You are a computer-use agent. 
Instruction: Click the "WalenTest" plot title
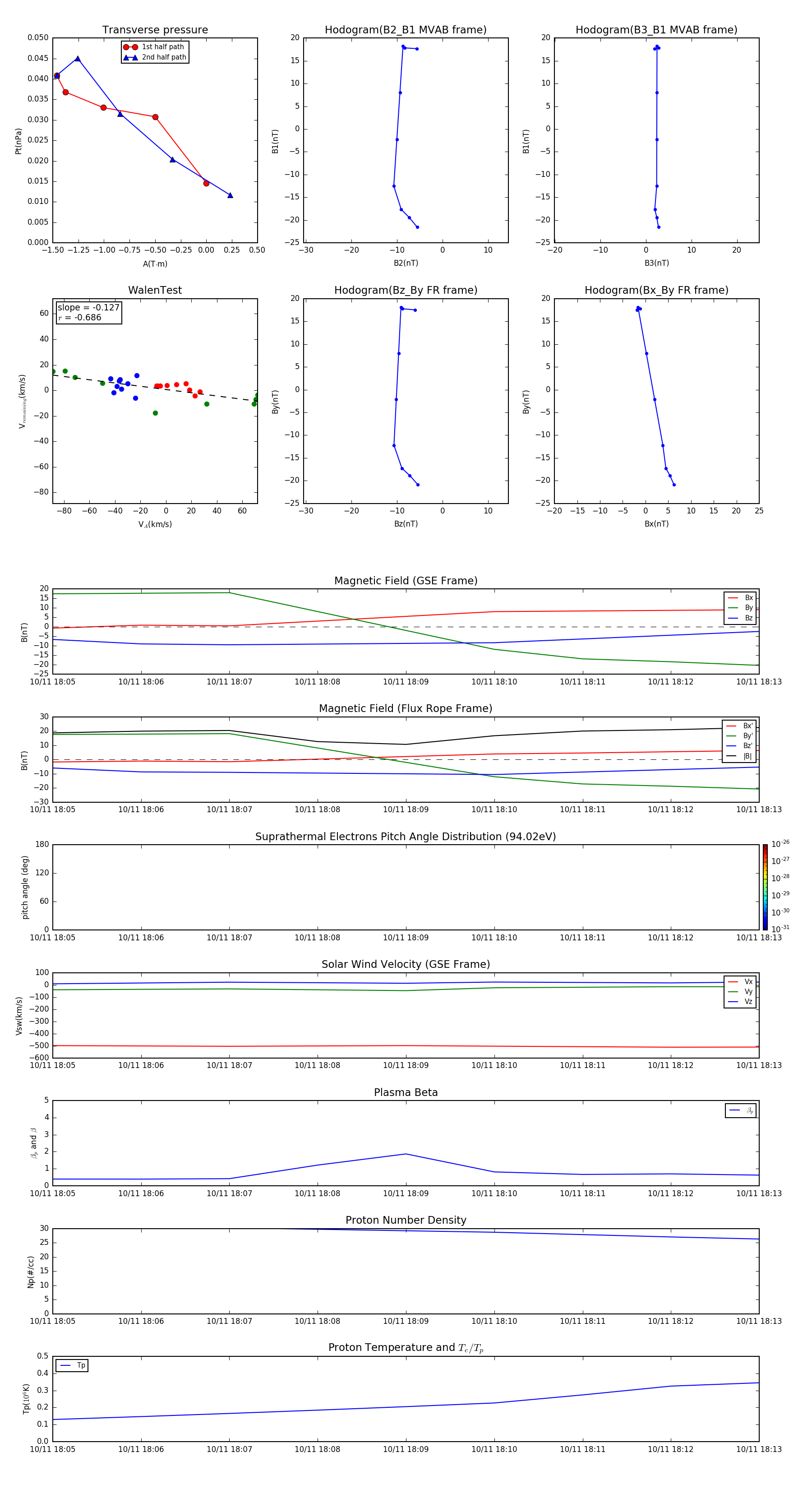click(155, 290)
